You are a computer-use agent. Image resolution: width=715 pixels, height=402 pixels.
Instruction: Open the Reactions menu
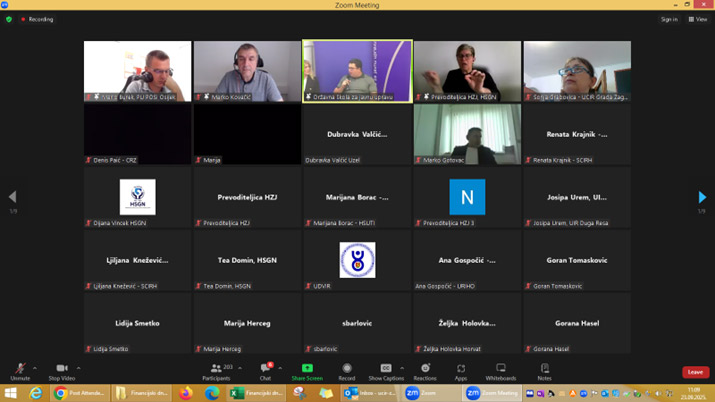[425, 370]
